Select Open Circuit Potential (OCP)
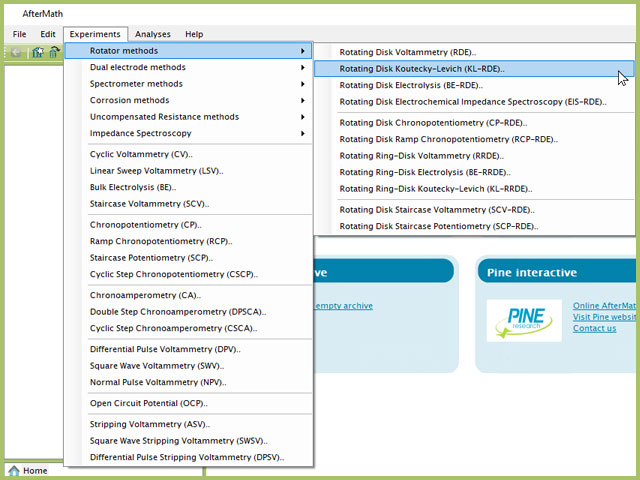The image size is (640, 480). tap(189, 403)
